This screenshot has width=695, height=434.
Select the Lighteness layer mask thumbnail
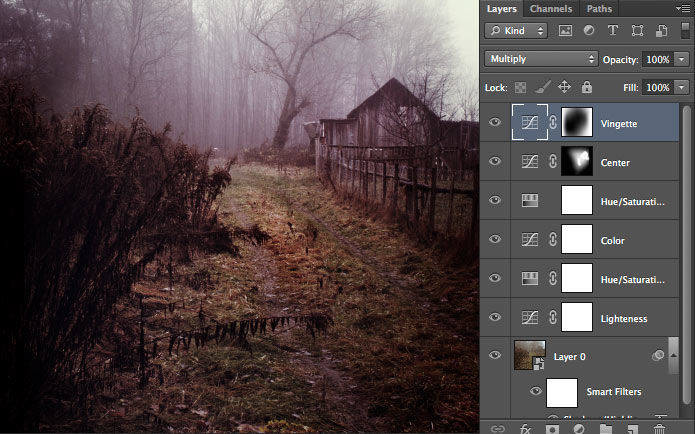click(577, 317)
